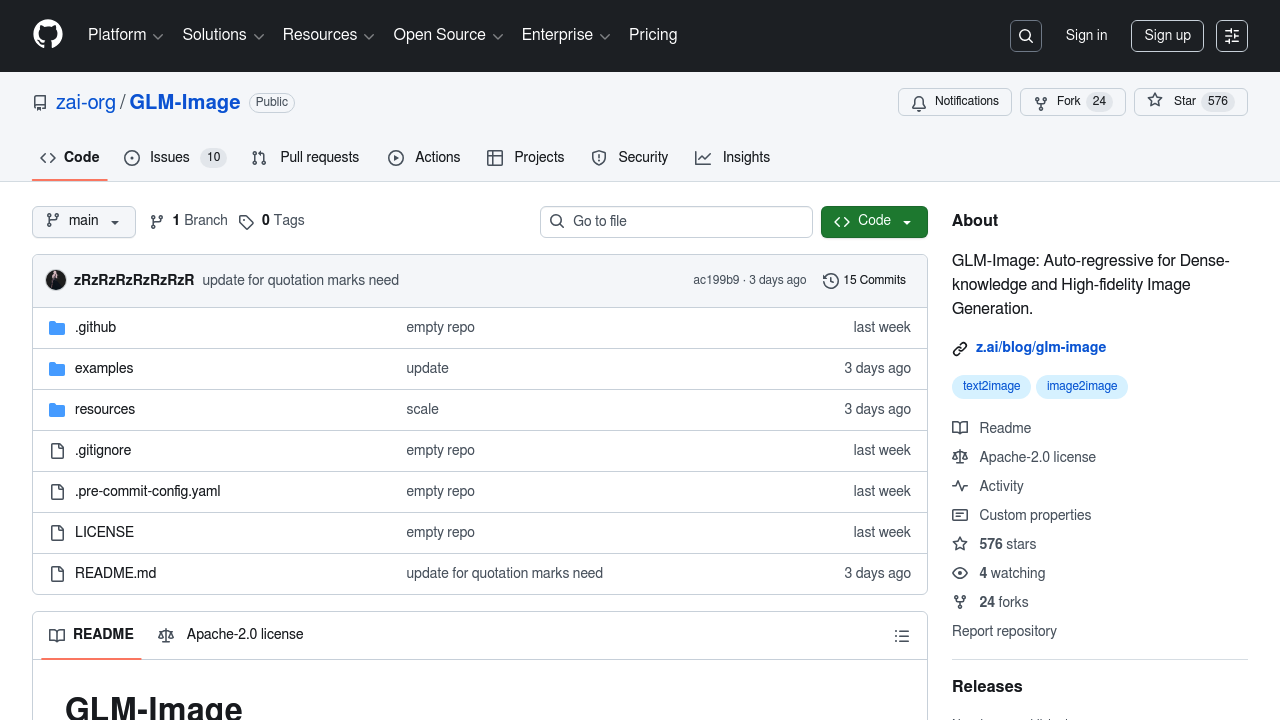Open the search icon in the header
This screenshot has height=720, width=1280.
point(1025,35)
